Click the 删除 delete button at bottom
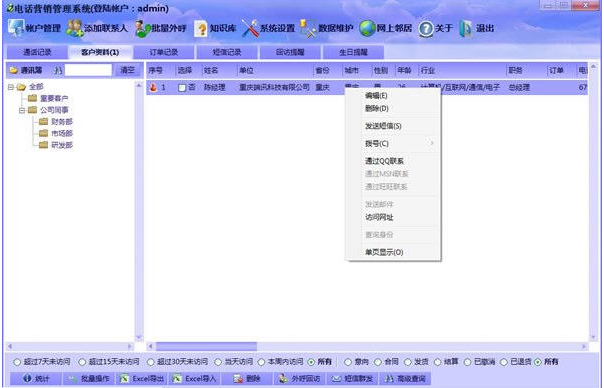 point(247,378)
